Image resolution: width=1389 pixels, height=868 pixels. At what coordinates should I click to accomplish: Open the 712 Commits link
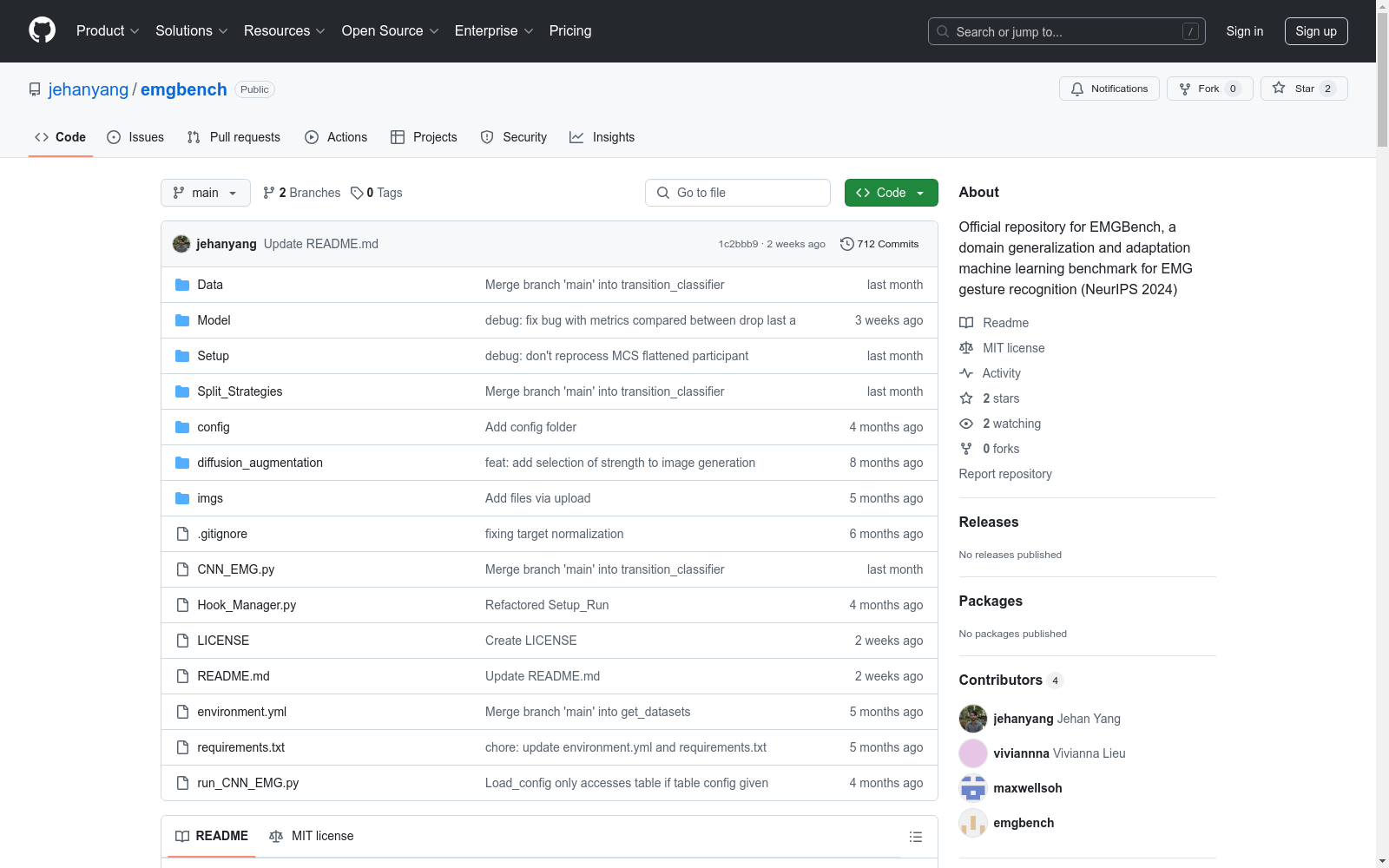pyautogui.click(x=879, y=244)
